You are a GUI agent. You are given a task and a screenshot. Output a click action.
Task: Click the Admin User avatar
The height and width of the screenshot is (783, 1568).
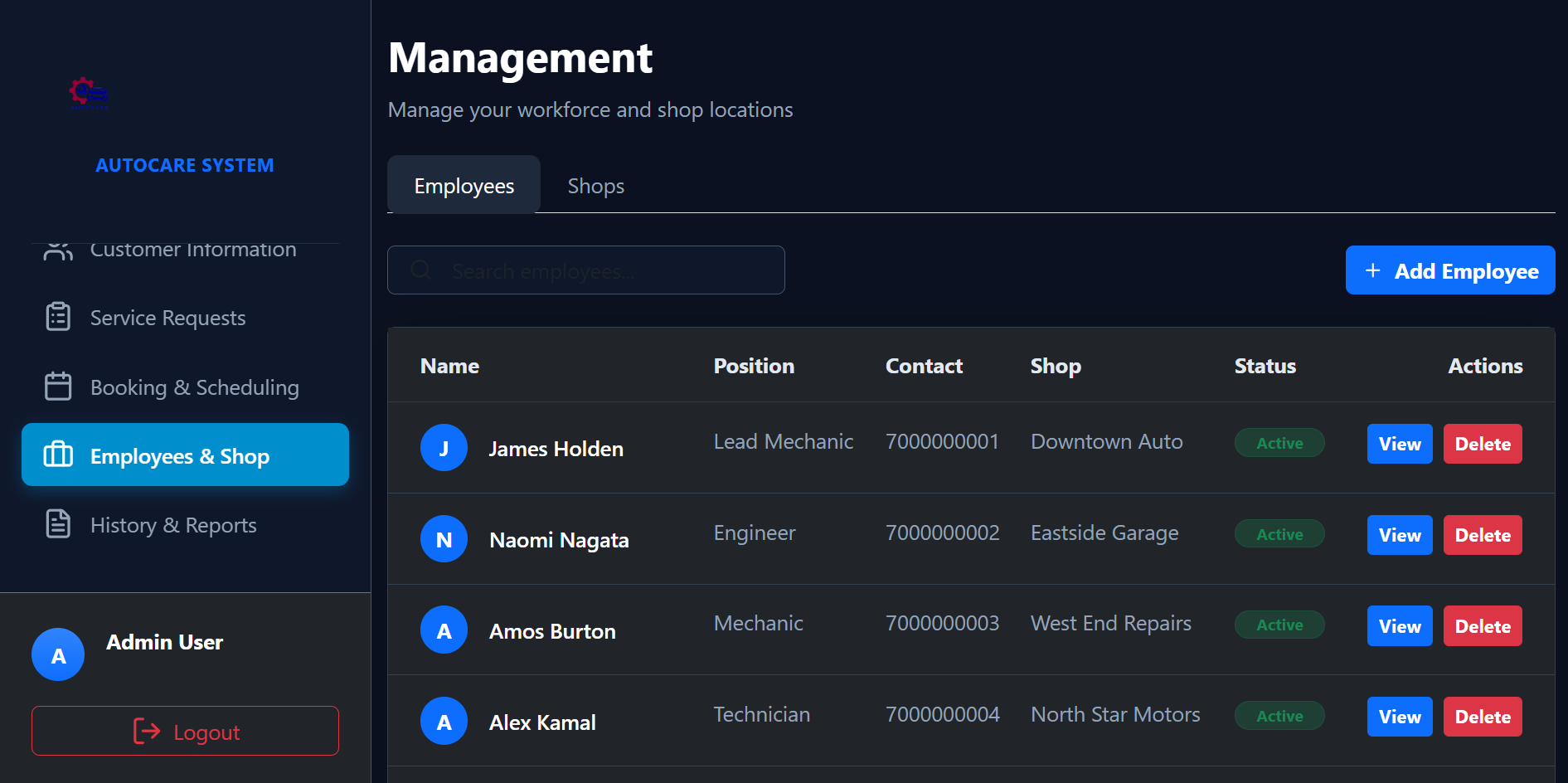(x=58, y=654)
